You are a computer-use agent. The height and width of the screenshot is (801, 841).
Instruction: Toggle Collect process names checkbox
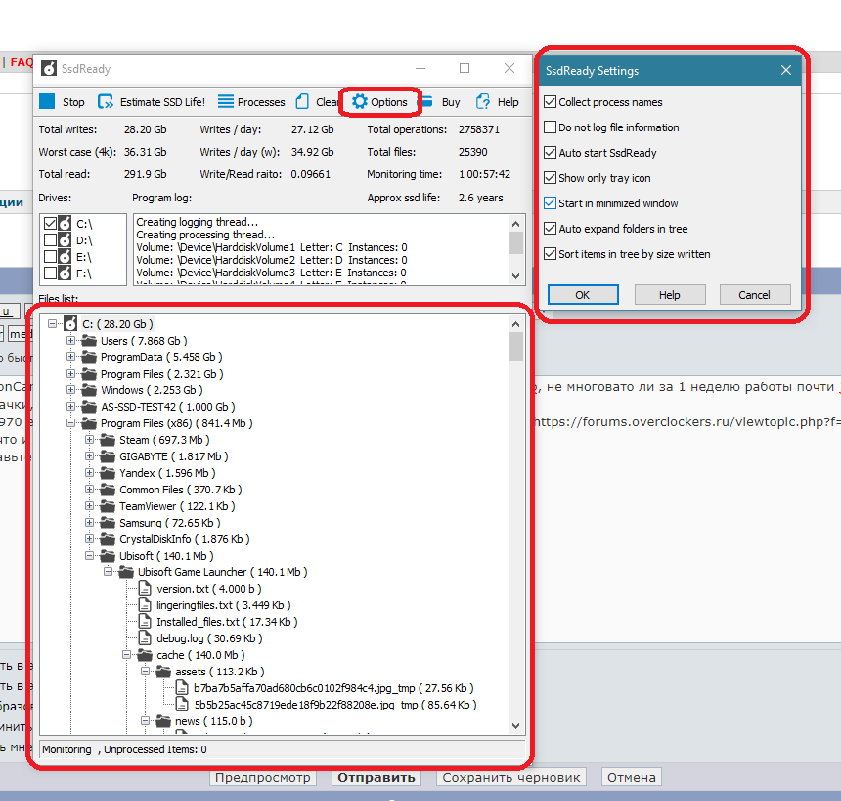pos(550,101)
